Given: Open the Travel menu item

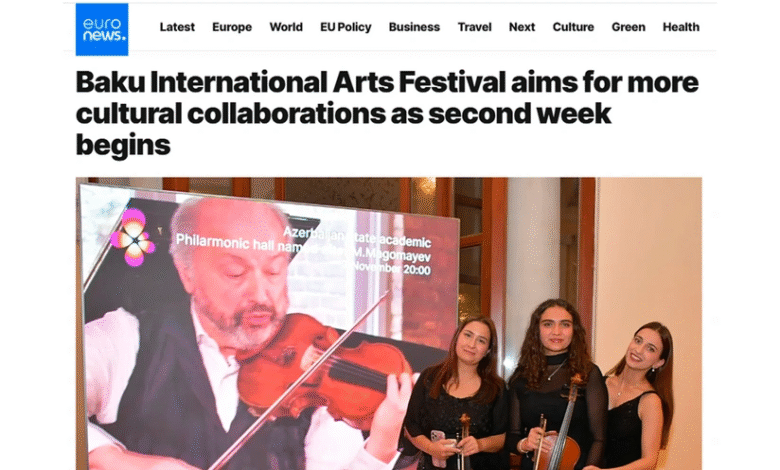Looking at the screenshot, I should 475,27.
